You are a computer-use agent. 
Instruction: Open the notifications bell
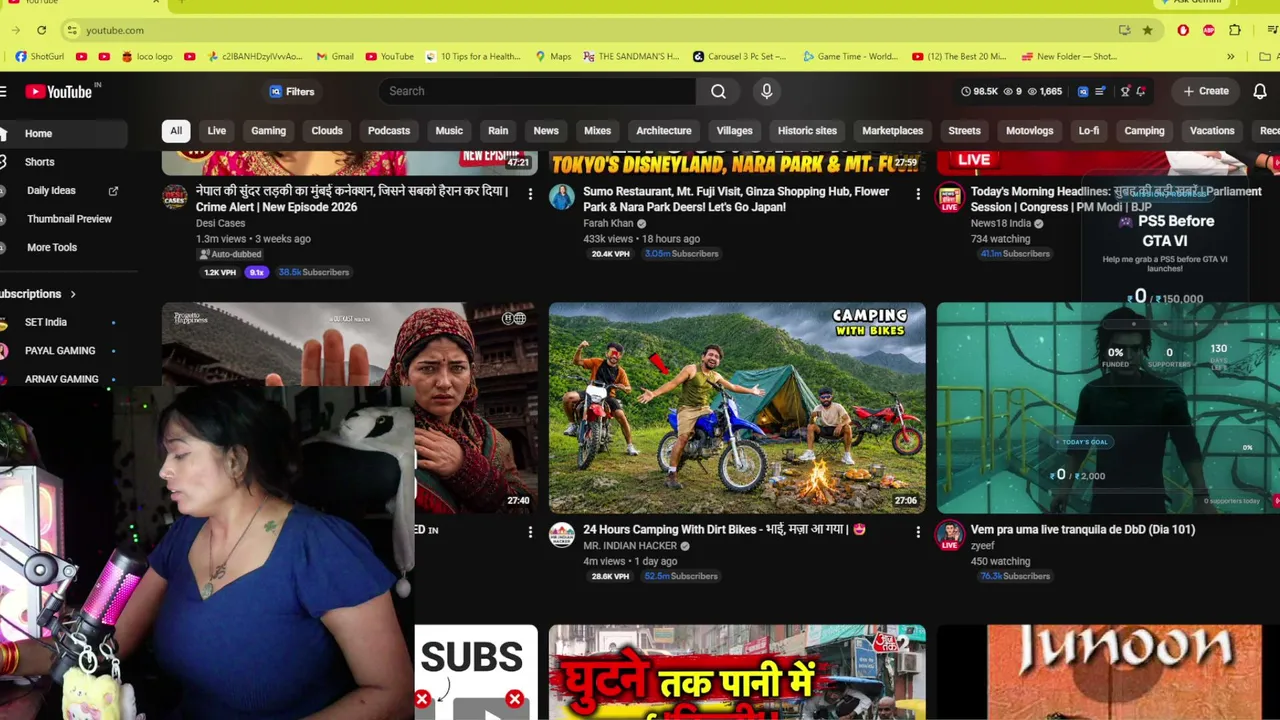coord(1260,91)
